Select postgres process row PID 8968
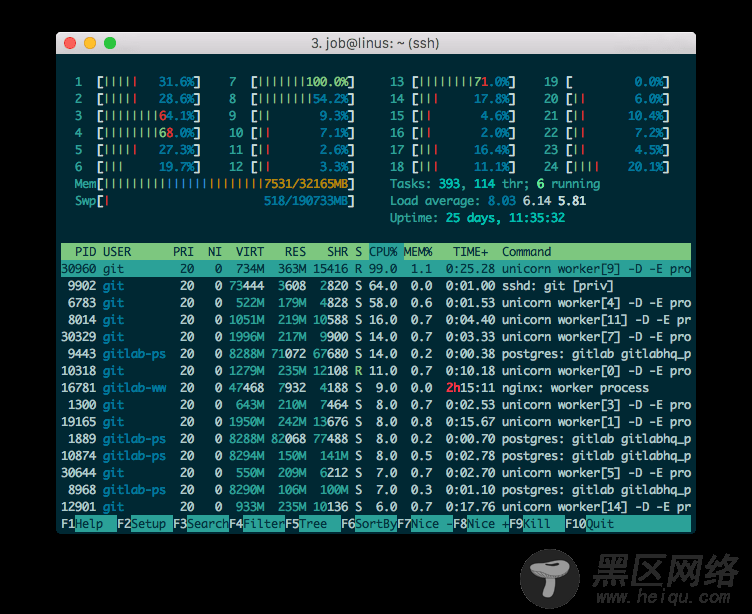The width and height of the screenshot is (752, 614). 376,490
